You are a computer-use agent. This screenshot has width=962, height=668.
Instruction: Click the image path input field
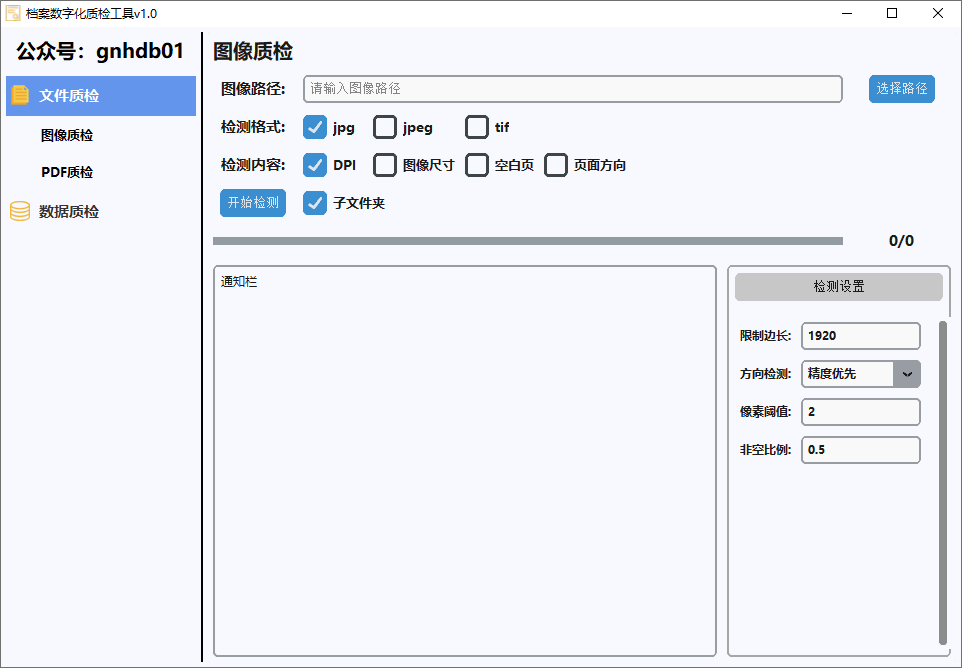[572, 89]
